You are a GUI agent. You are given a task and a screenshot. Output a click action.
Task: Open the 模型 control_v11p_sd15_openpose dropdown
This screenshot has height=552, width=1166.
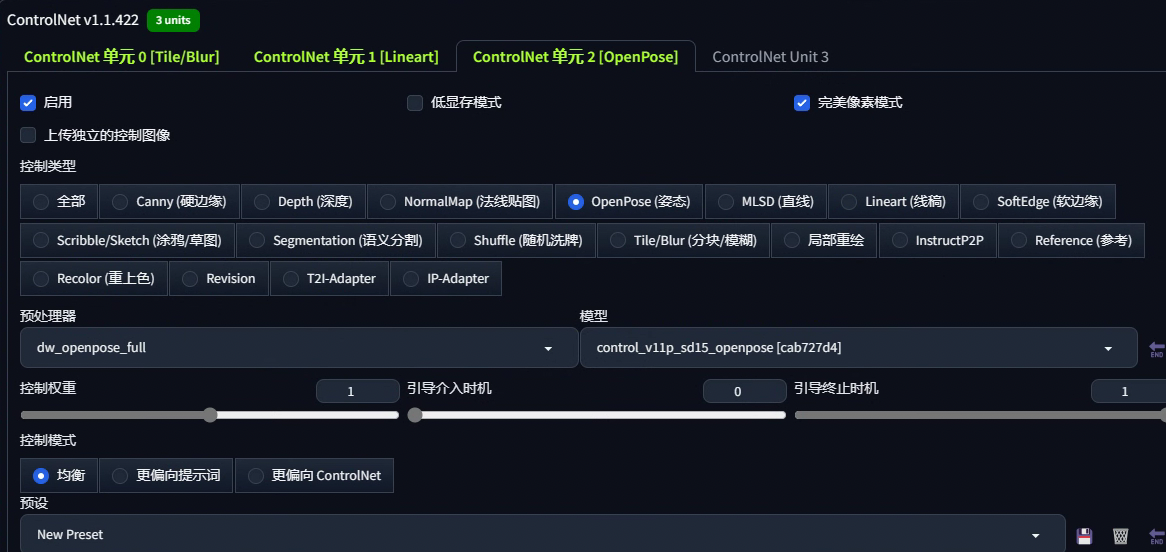click(858, 347)
